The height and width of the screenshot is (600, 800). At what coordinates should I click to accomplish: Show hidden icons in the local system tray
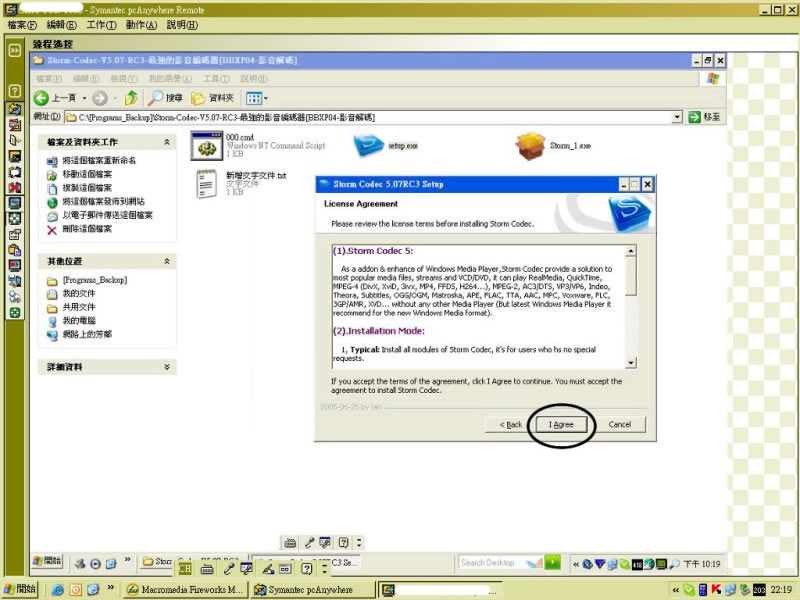click(x=676, y=590)
